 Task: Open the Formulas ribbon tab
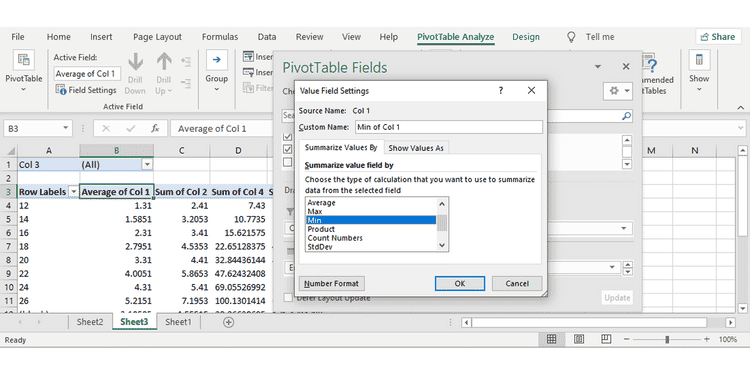pyautogui.click(x=220, y=37)
